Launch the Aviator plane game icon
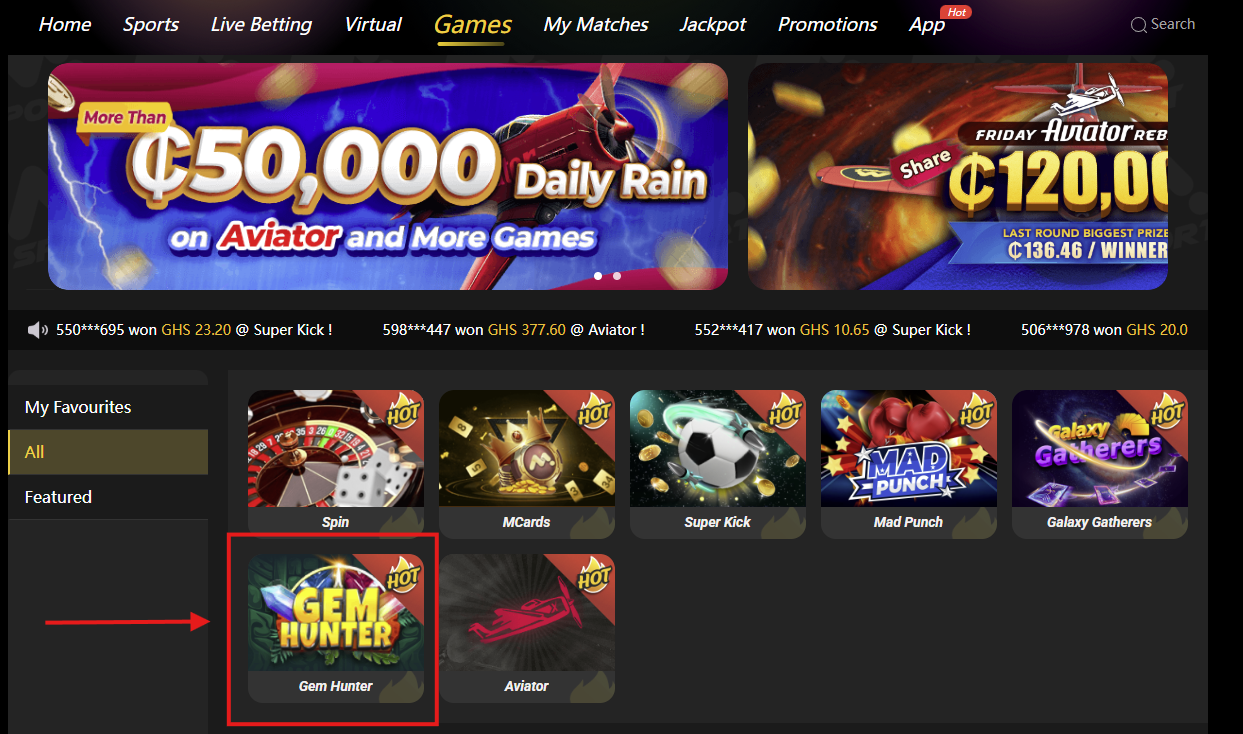 pyautogui.click(x=527, y=628)
